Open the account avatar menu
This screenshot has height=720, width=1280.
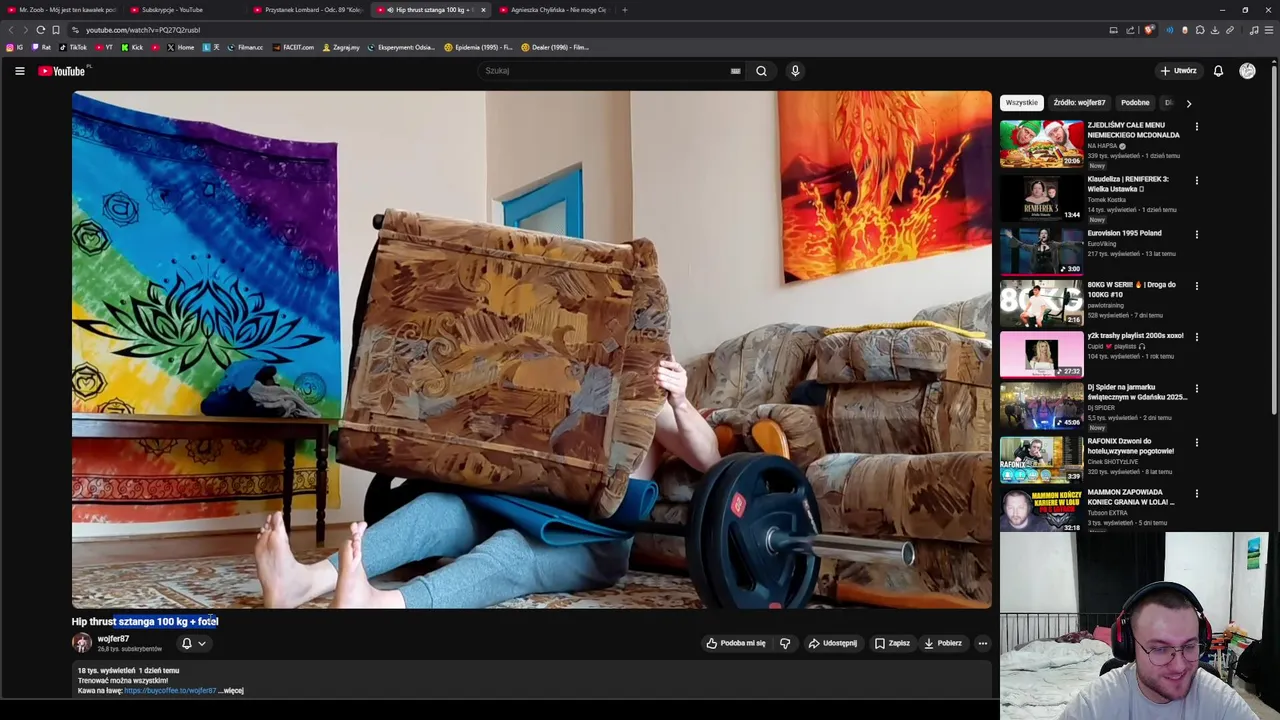coord(1247,71)
